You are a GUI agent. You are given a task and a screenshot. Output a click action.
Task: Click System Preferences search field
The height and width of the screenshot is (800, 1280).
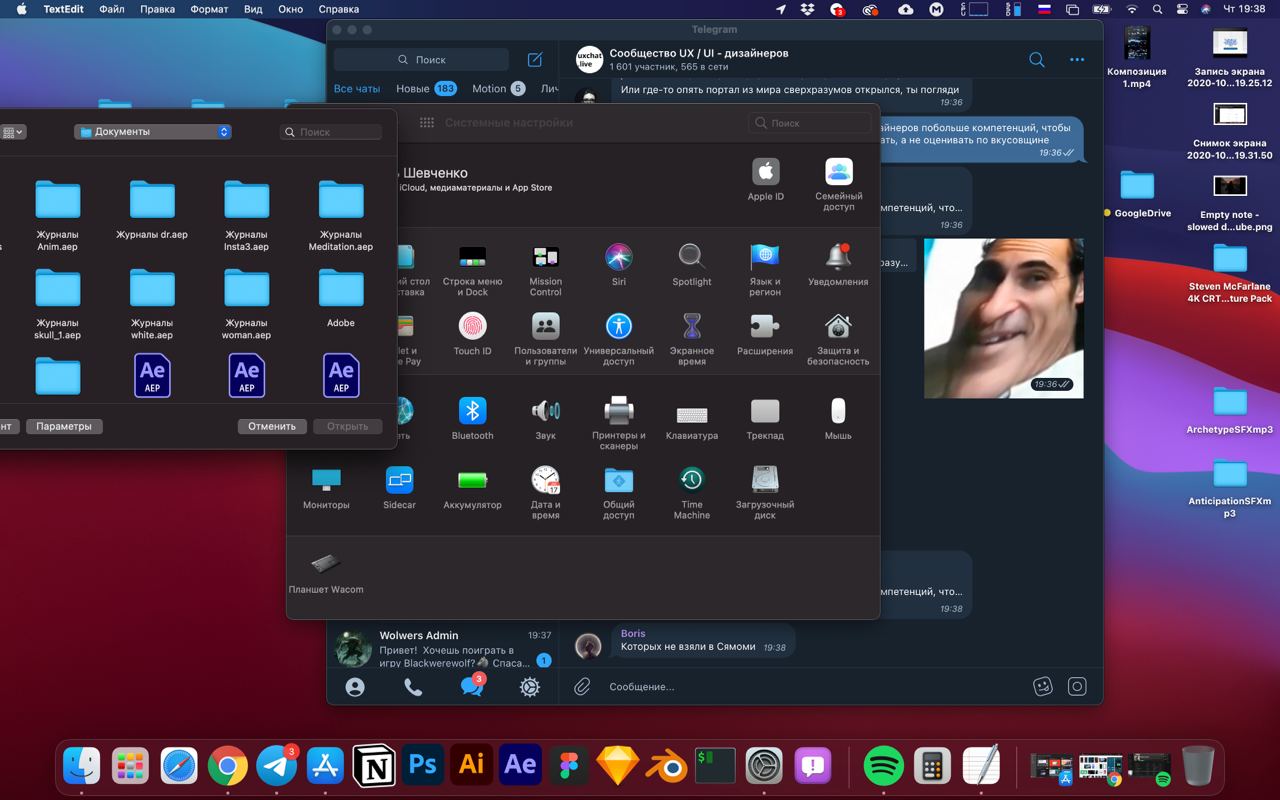(809, 123)
